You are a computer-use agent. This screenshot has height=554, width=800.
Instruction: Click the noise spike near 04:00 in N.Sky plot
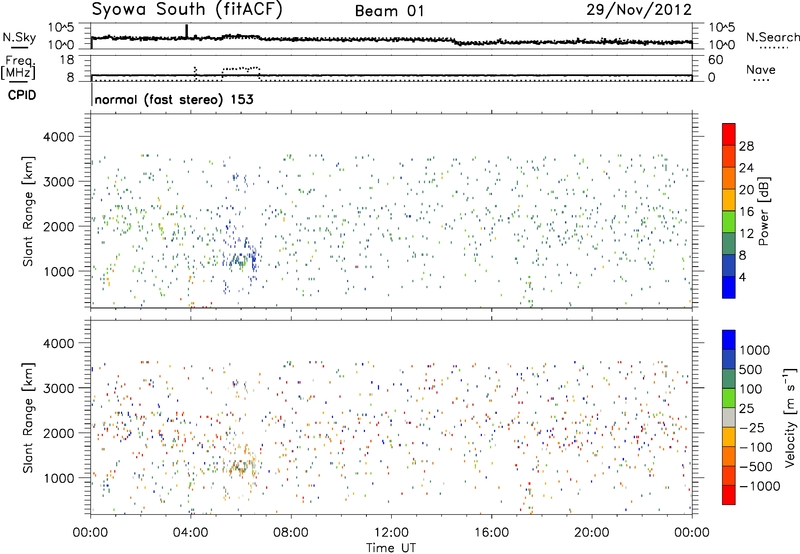coord(186,31)
